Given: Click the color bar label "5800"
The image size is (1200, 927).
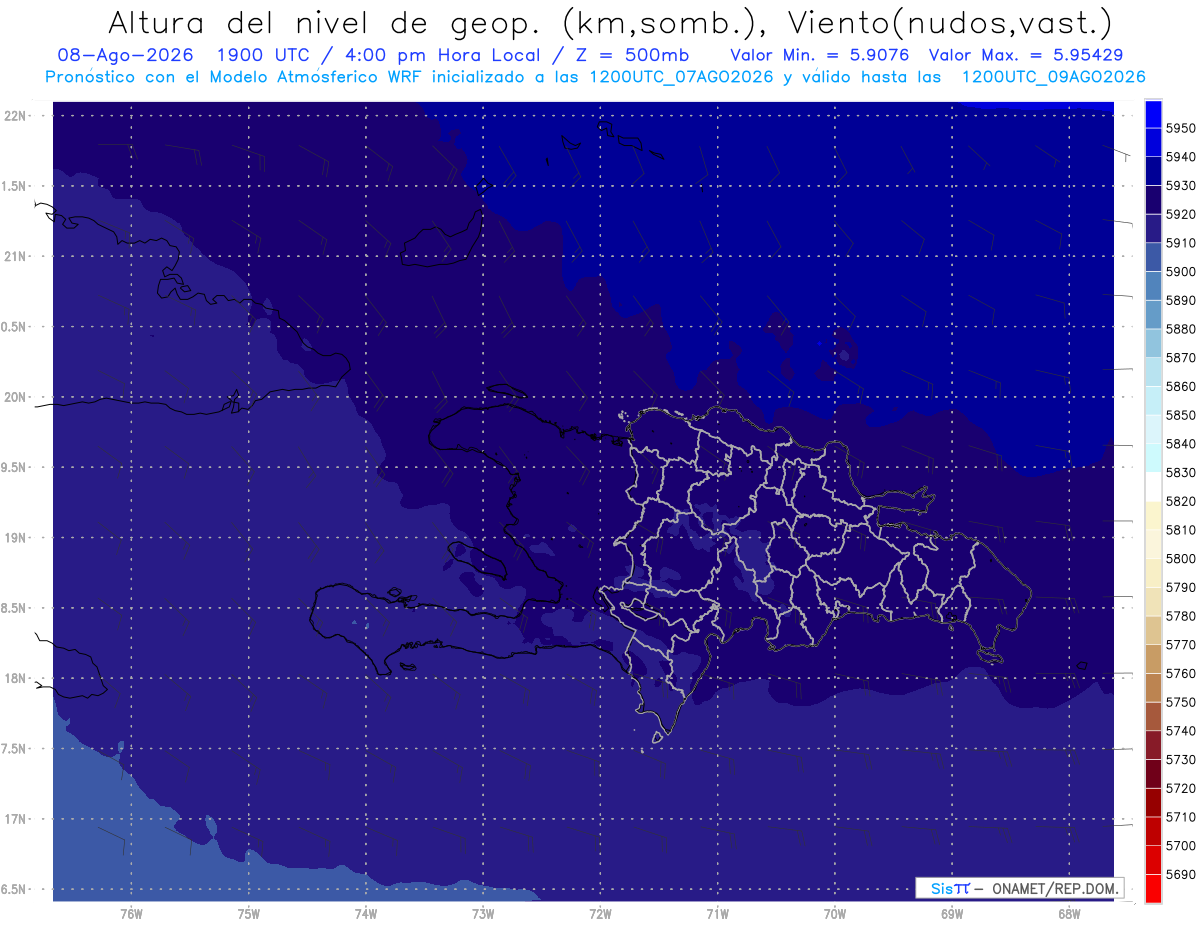Looking at the screenshot, I should (x=1181, y=559).
